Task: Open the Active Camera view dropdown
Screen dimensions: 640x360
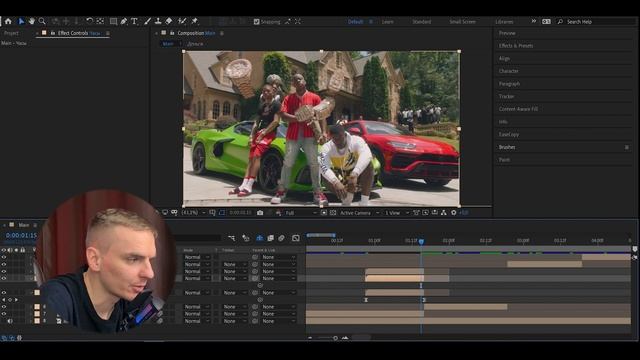Action: click(360, 213)
